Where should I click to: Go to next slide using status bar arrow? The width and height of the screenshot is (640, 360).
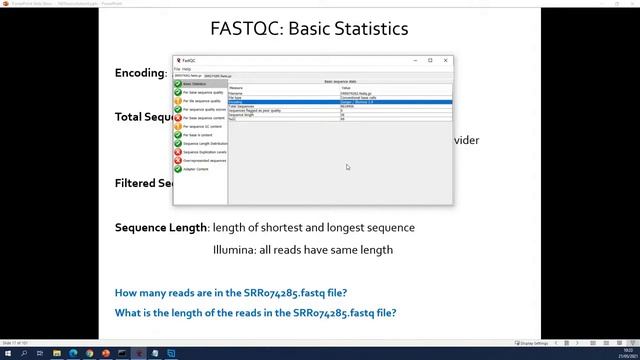(577, 343)
